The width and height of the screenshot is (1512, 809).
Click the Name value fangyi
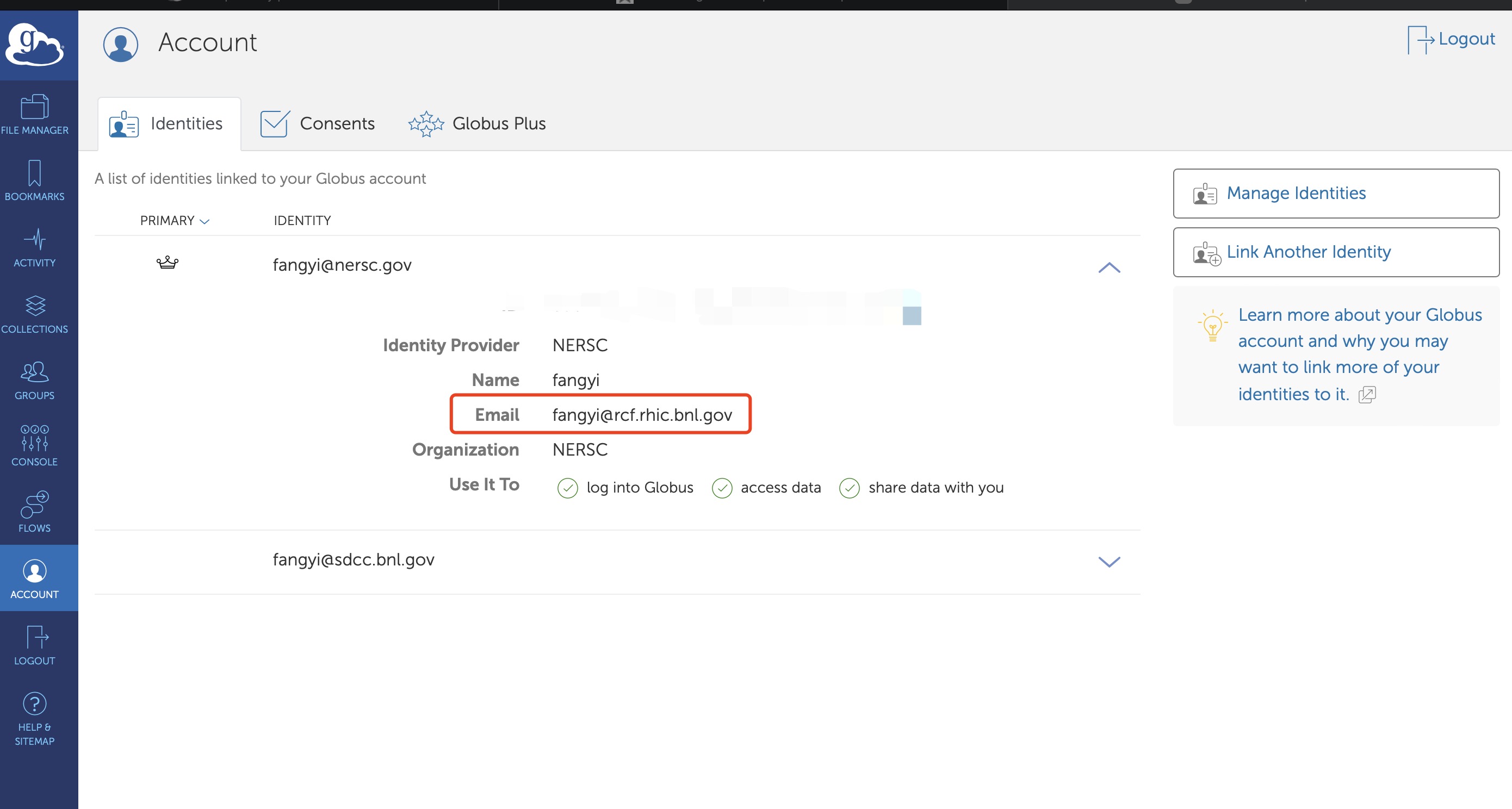(576, 381)
